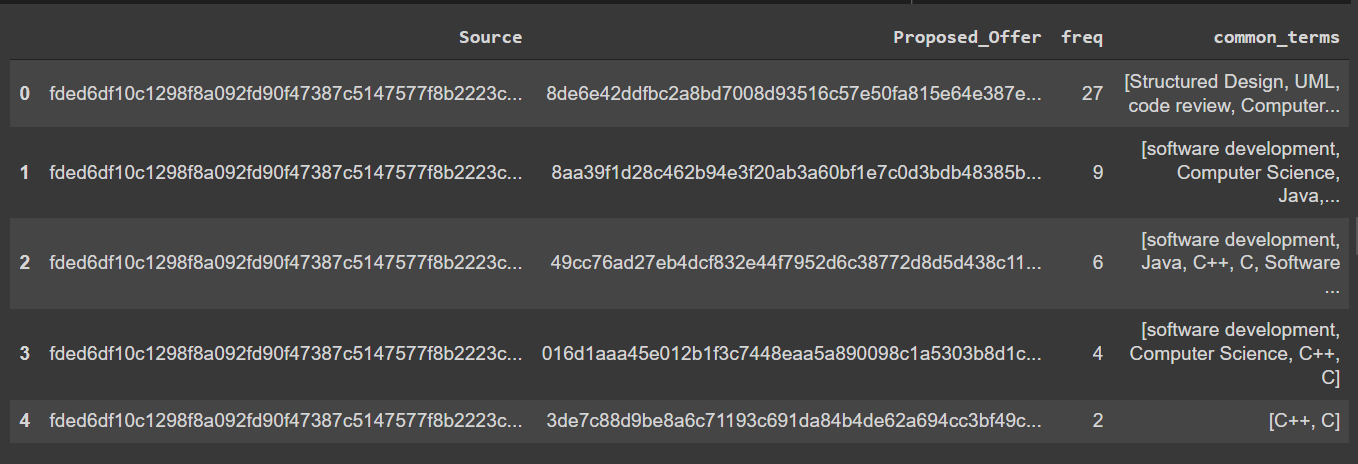The width and height of the screenshot is (1358, 464).
Task: Click the freq column header
Action: tap(1082, 37)
